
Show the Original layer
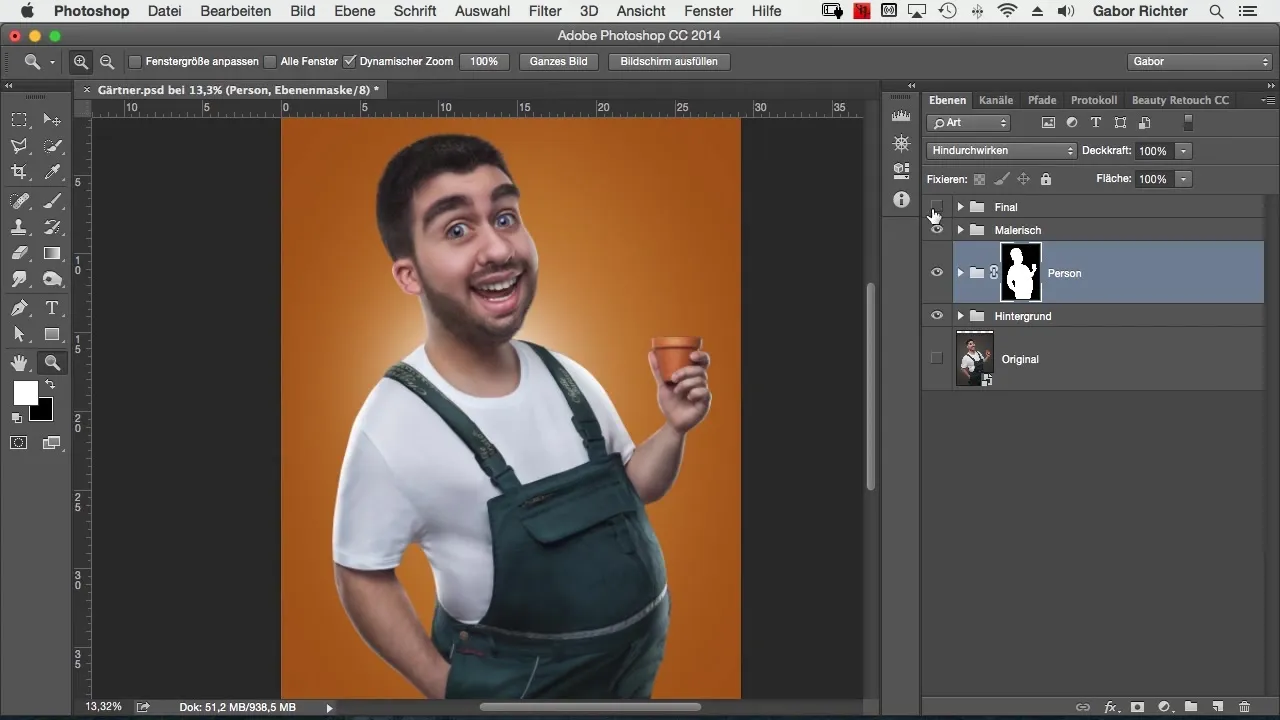tap(937, 358)
